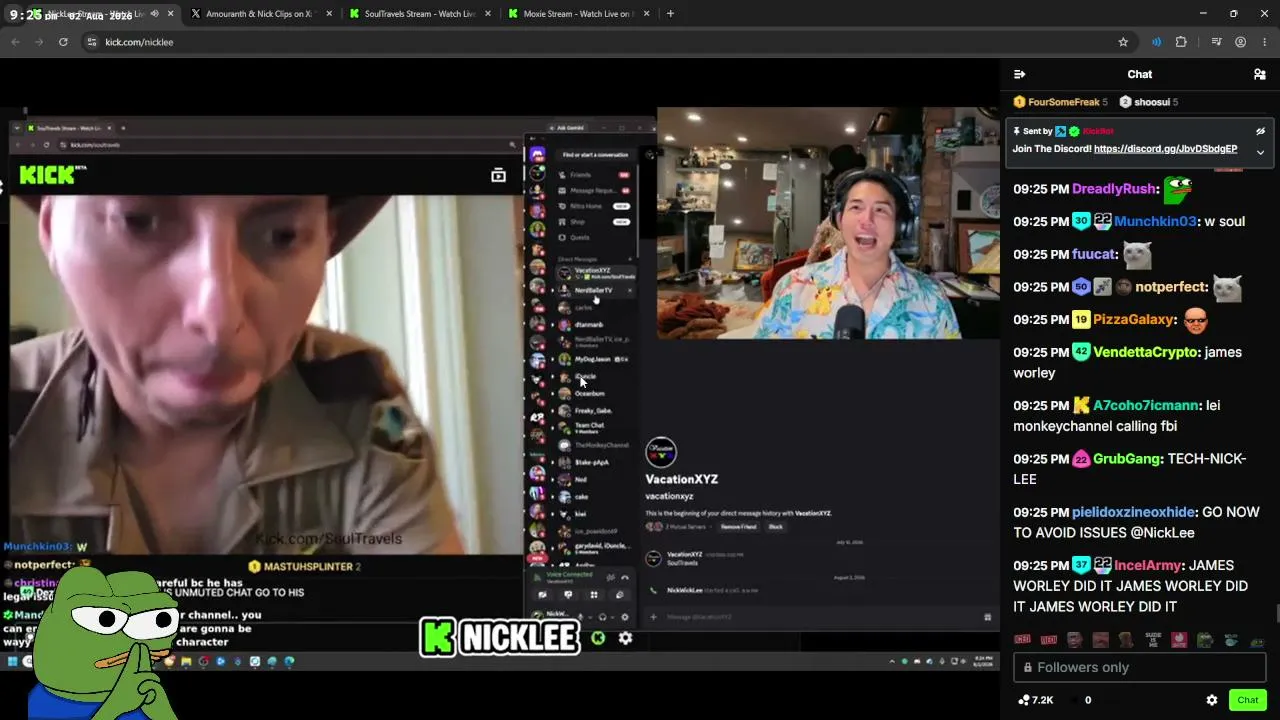Image resolution: width=1280 pixels, height=720 pixels.
Task: Go forward in the browser
Action: [x=39, y=42]
